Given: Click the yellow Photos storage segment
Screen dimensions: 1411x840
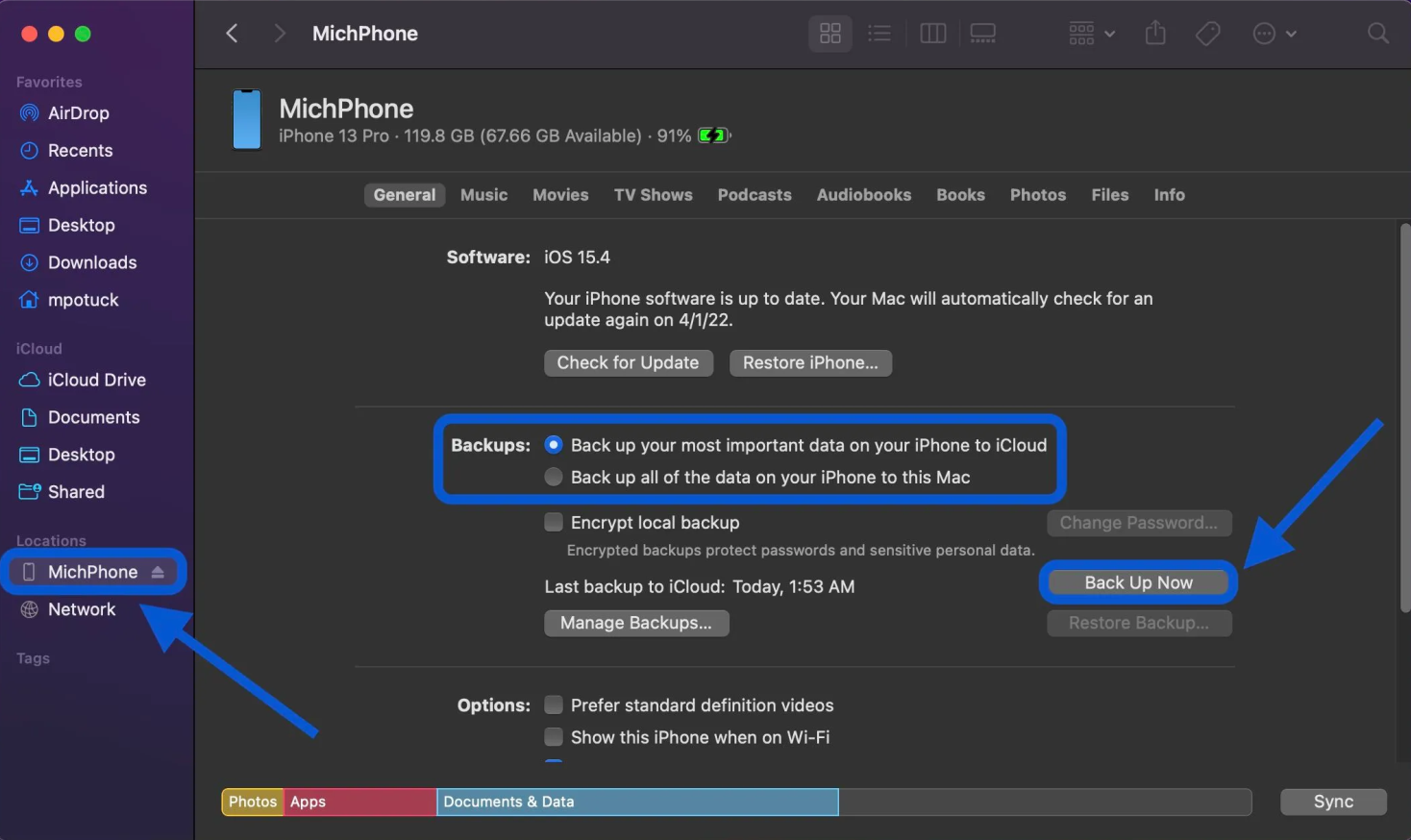Looking at the screenshot, I should pos(252,801).
